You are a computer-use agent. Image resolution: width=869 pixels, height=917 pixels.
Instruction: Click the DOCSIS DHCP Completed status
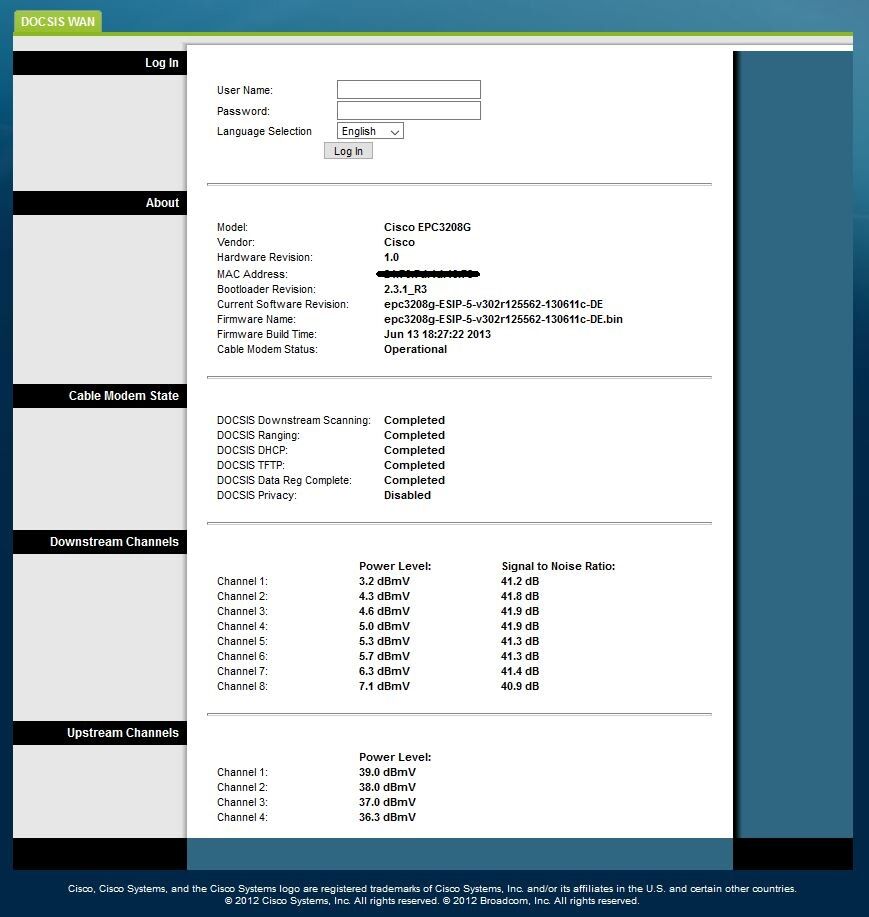(x=414, y=450)
